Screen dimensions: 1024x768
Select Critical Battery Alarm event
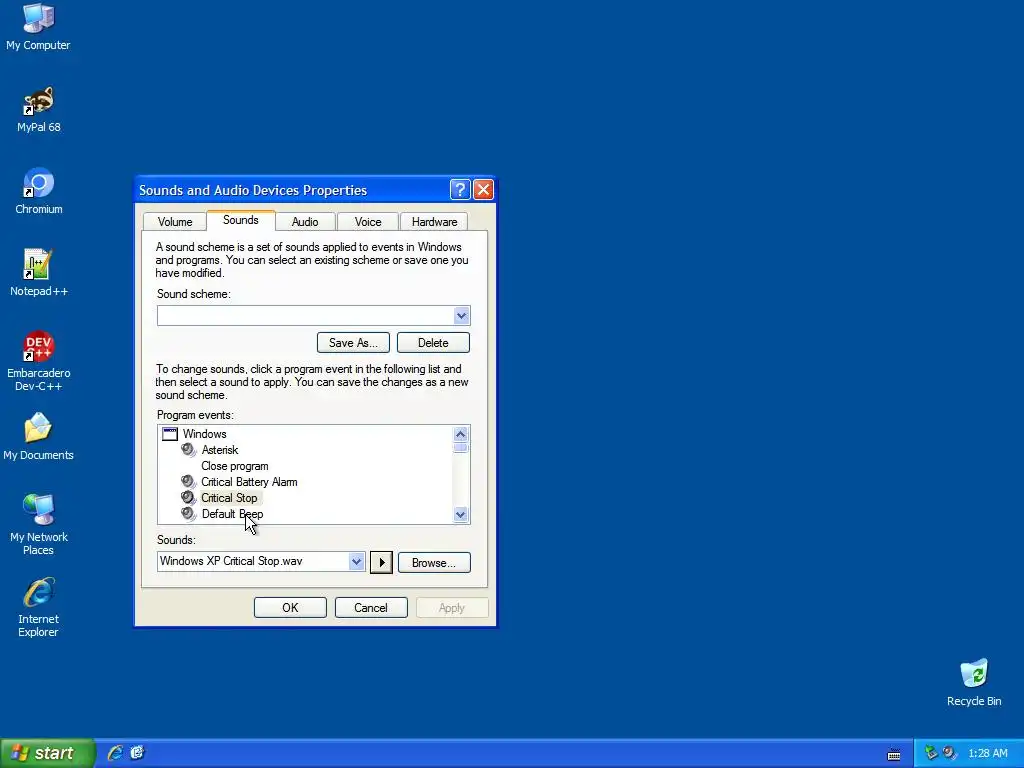point(249,482)
